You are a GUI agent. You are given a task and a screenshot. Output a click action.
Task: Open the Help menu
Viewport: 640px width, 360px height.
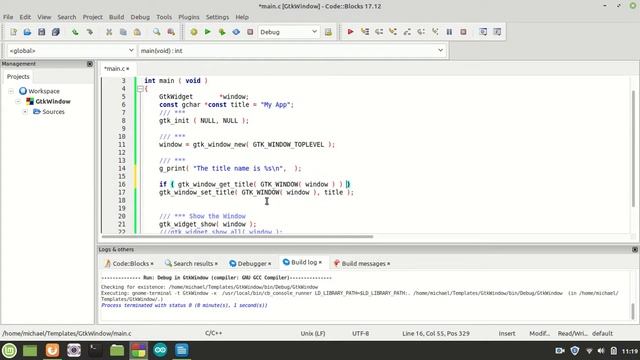[242, 17]
